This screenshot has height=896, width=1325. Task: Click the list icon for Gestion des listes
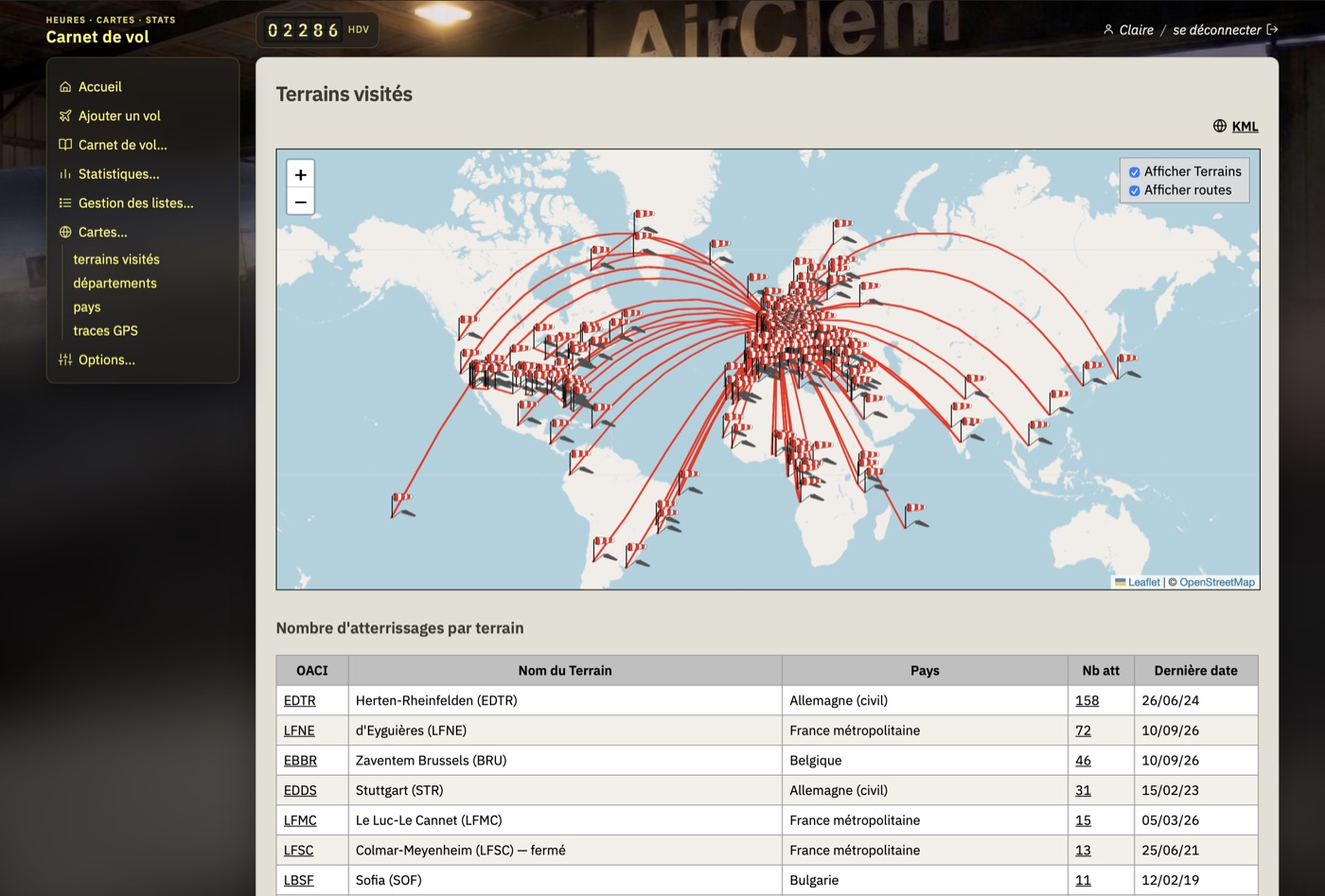click(x=65, y=203)
